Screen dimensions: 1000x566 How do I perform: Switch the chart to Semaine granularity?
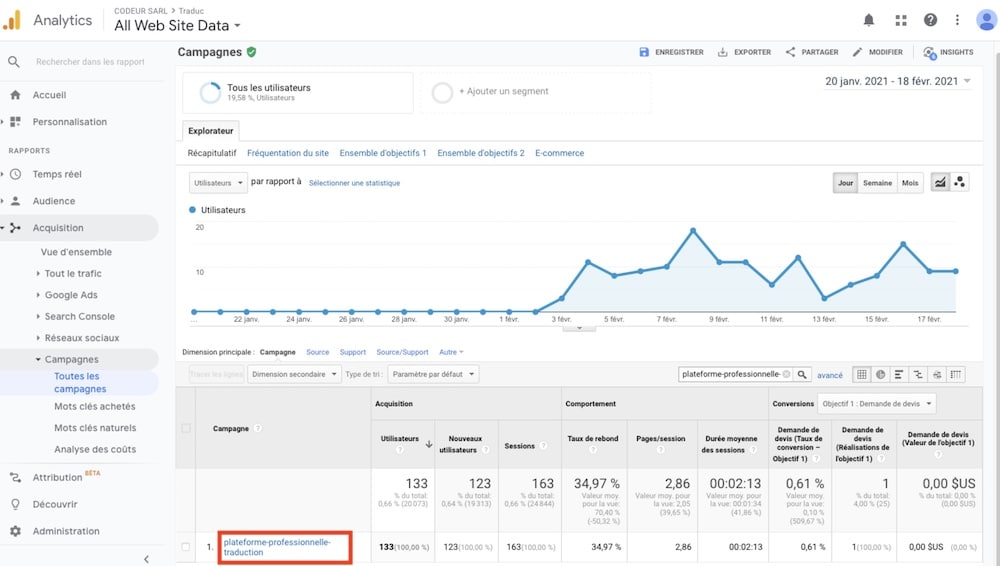[x=877, y=183]
